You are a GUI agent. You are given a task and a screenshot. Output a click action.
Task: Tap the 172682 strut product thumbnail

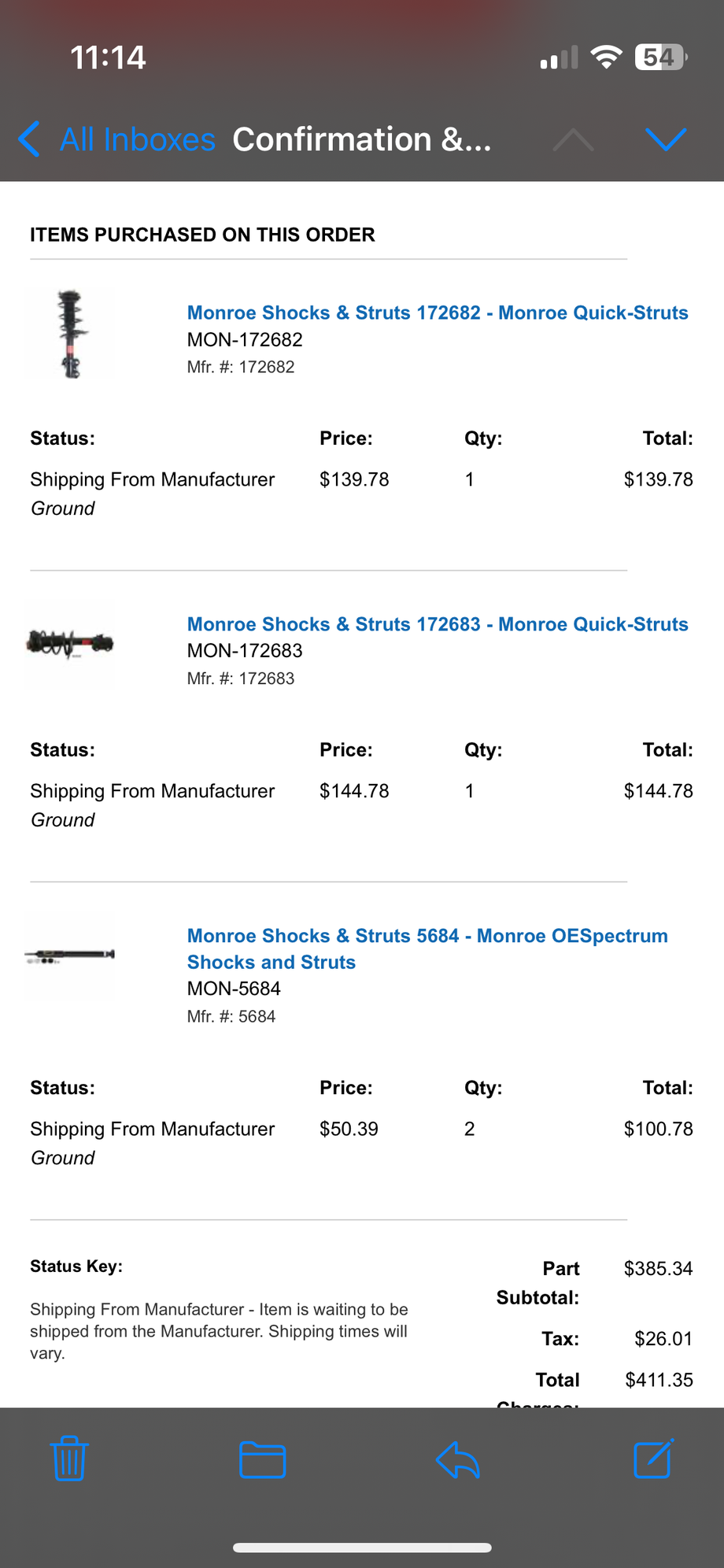[70, 334]
